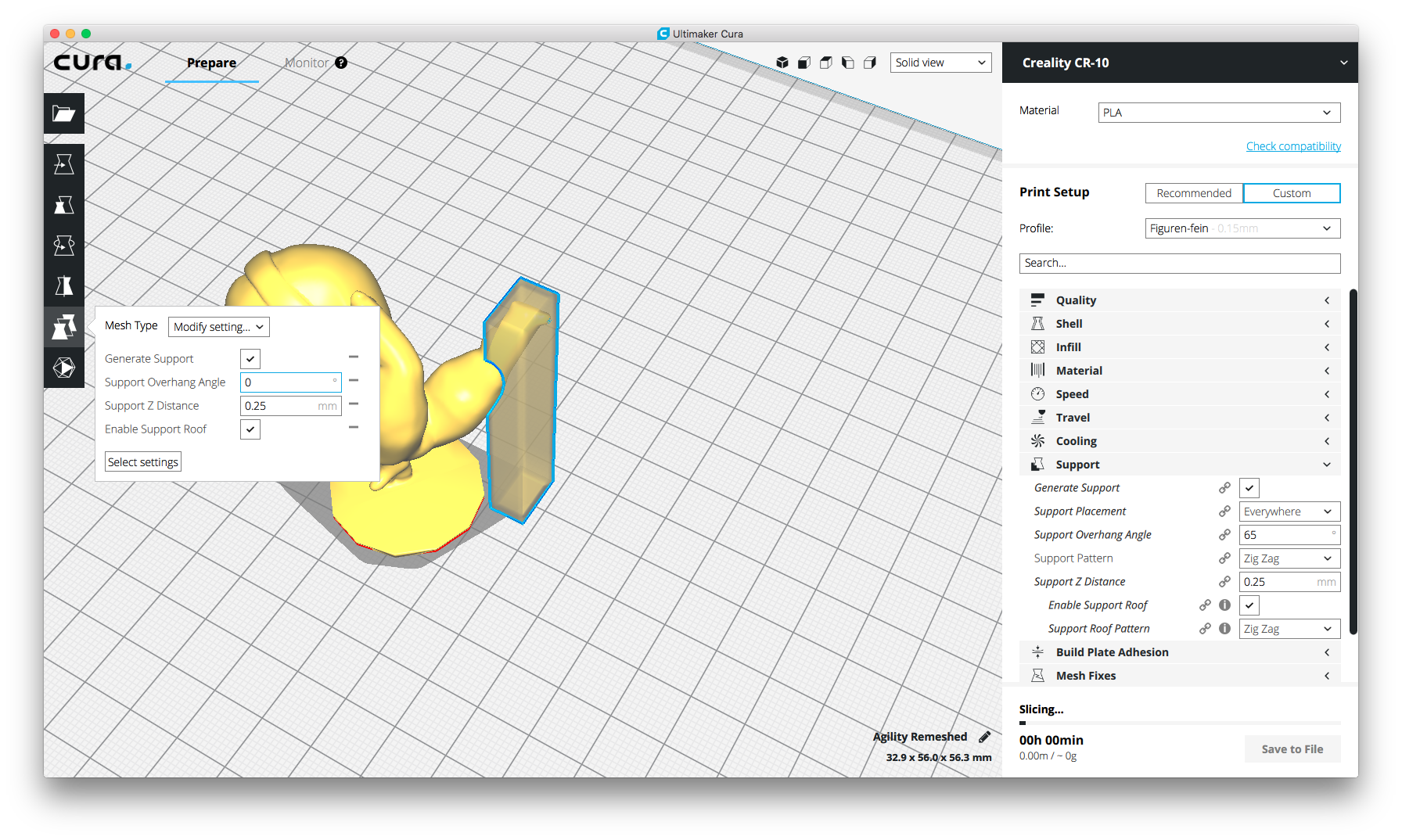Open the Per Model Settings tool
This screenshot has height=840, width=1402.
(64, 327)
